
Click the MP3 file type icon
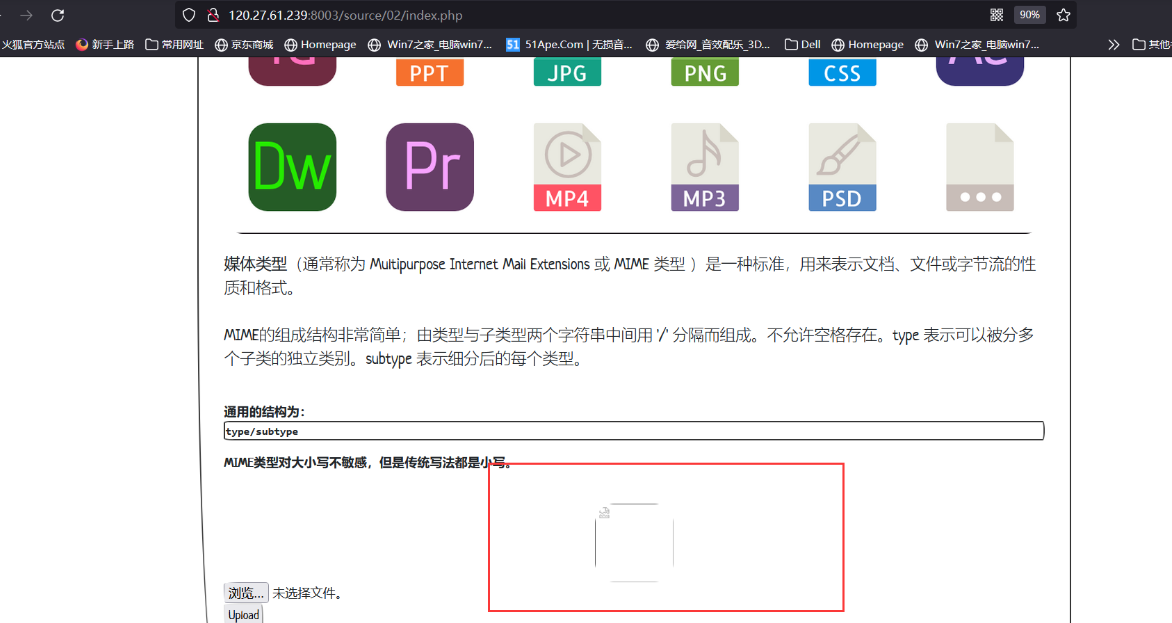pyautogui.click(x=705, y=167)
